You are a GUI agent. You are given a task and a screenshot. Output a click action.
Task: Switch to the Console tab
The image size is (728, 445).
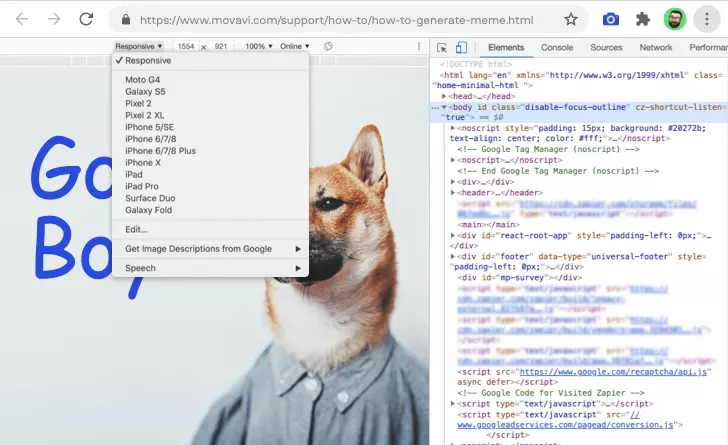557,47
